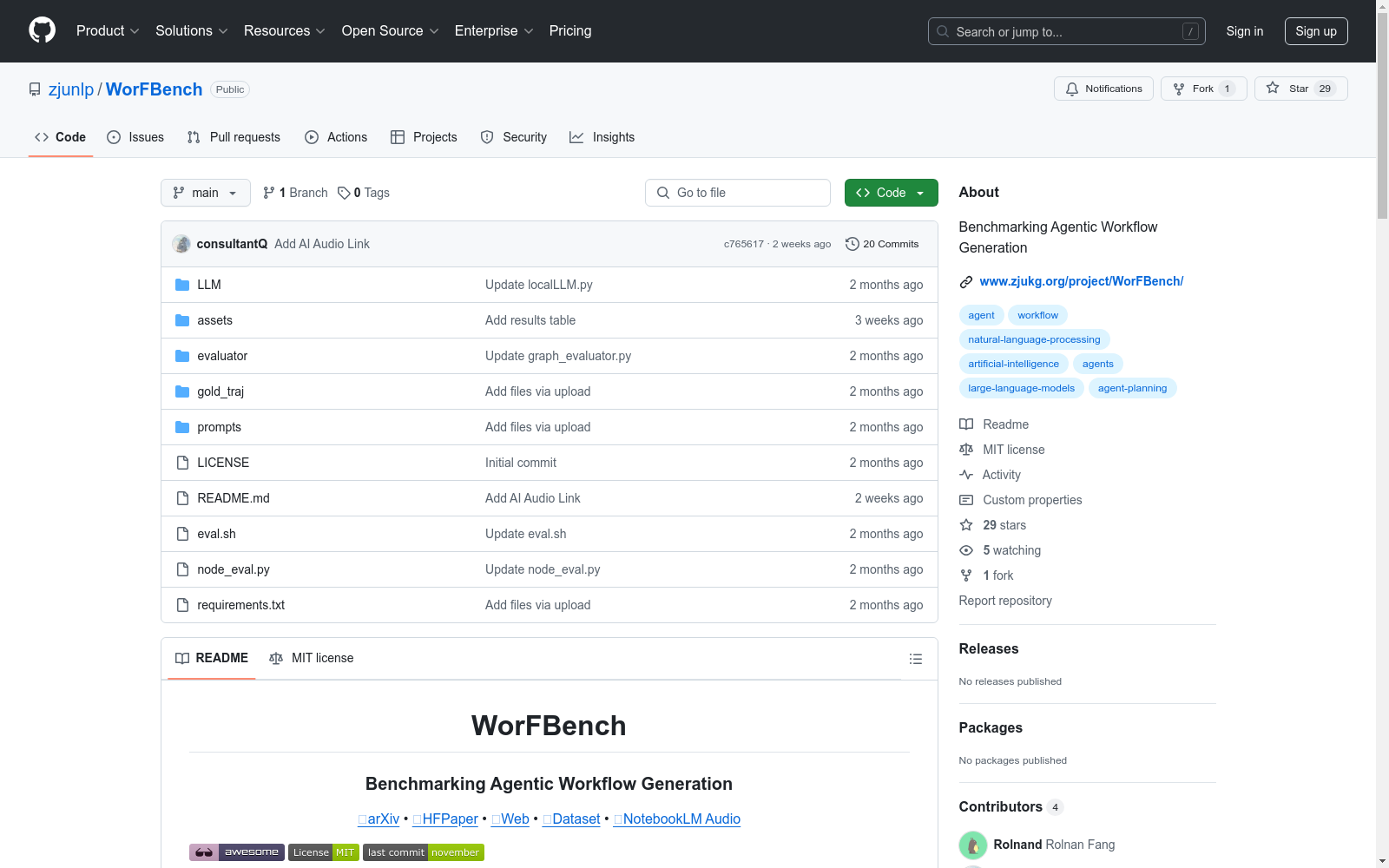The width and height of the screenshot is (1389, 868).
Task: Expand the Solutions menu
Action: click(x=192, y=31)
